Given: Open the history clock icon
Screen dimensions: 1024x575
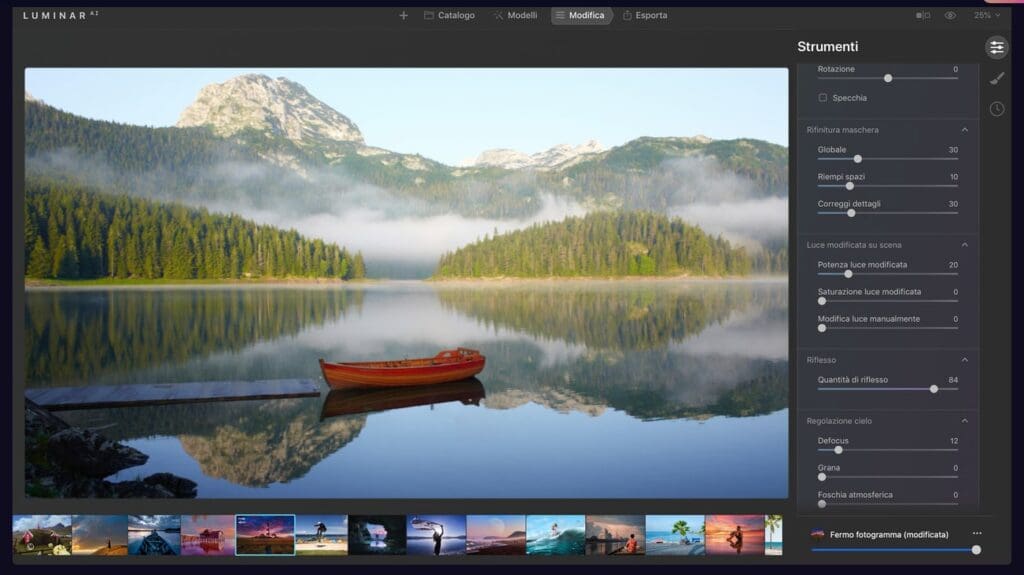Looking at the screenshot, I should [997, 108].
